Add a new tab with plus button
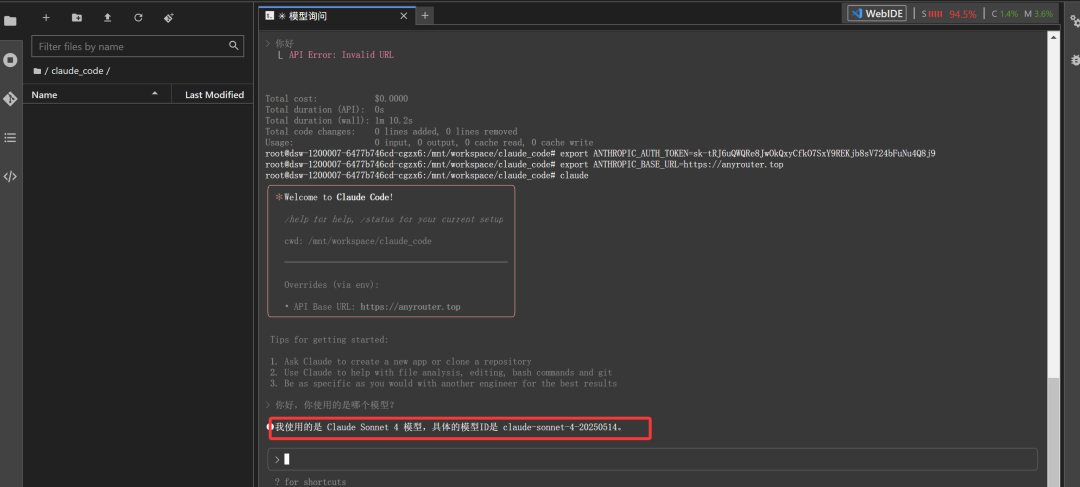This screenshot has width=1080, height=487. (425, 16)
